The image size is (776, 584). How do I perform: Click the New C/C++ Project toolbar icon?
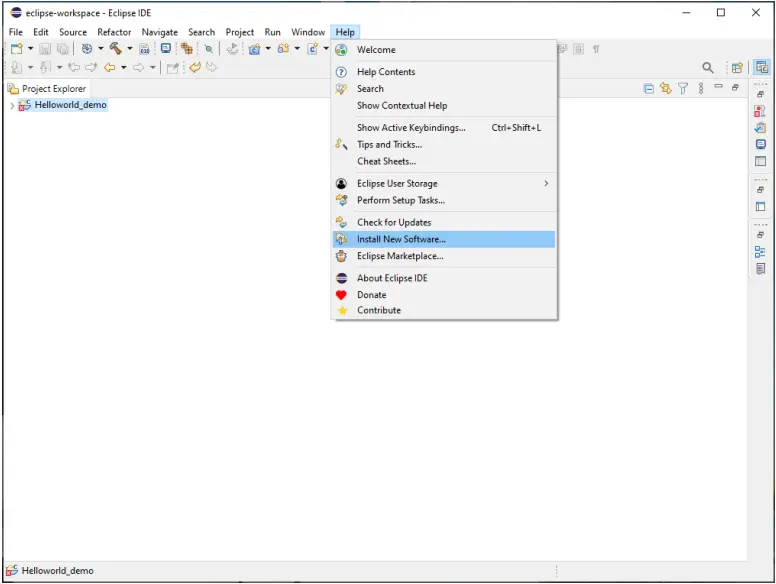coord(254,49)
